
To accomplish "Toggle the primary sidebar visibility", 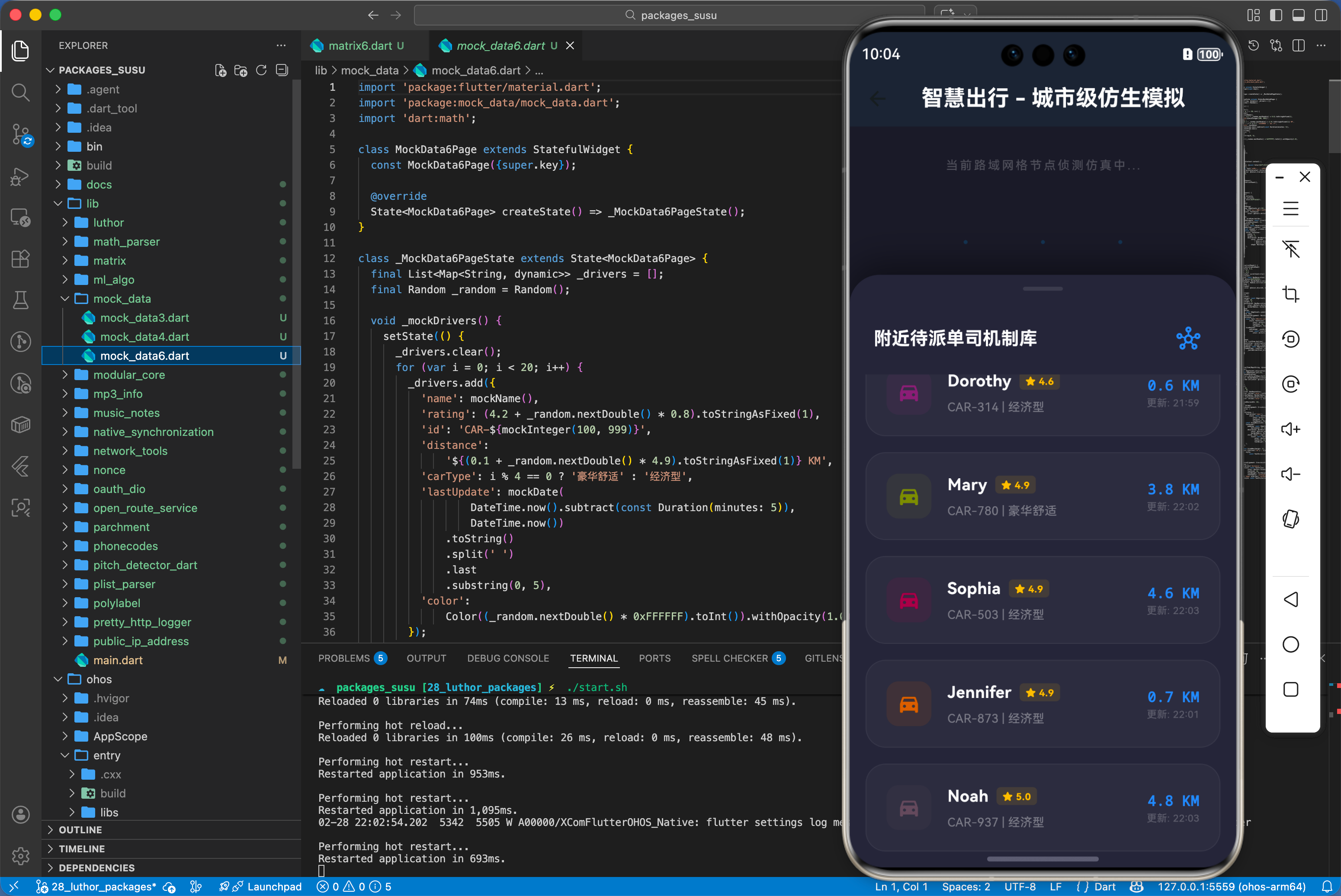I will click(x=1276, y=16).
